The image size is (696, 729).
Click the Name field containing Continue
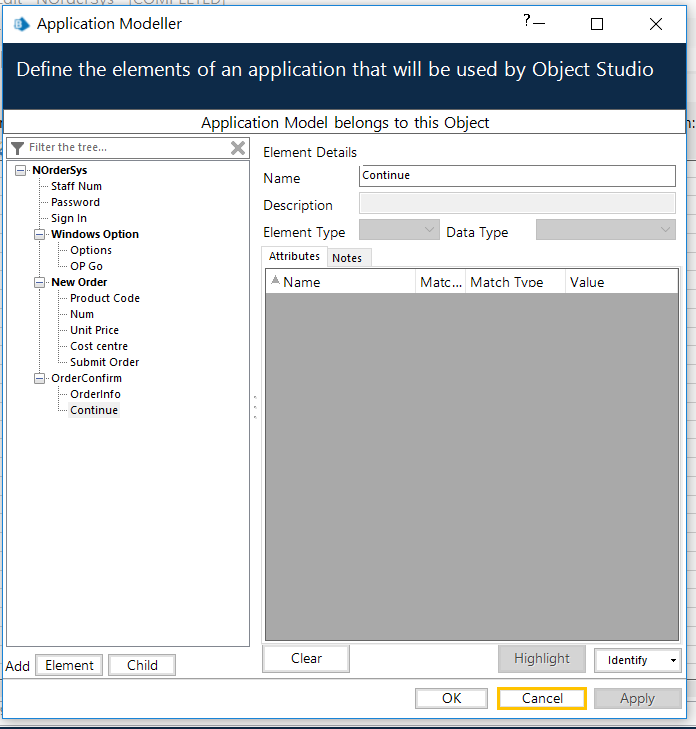coord(517,176)
